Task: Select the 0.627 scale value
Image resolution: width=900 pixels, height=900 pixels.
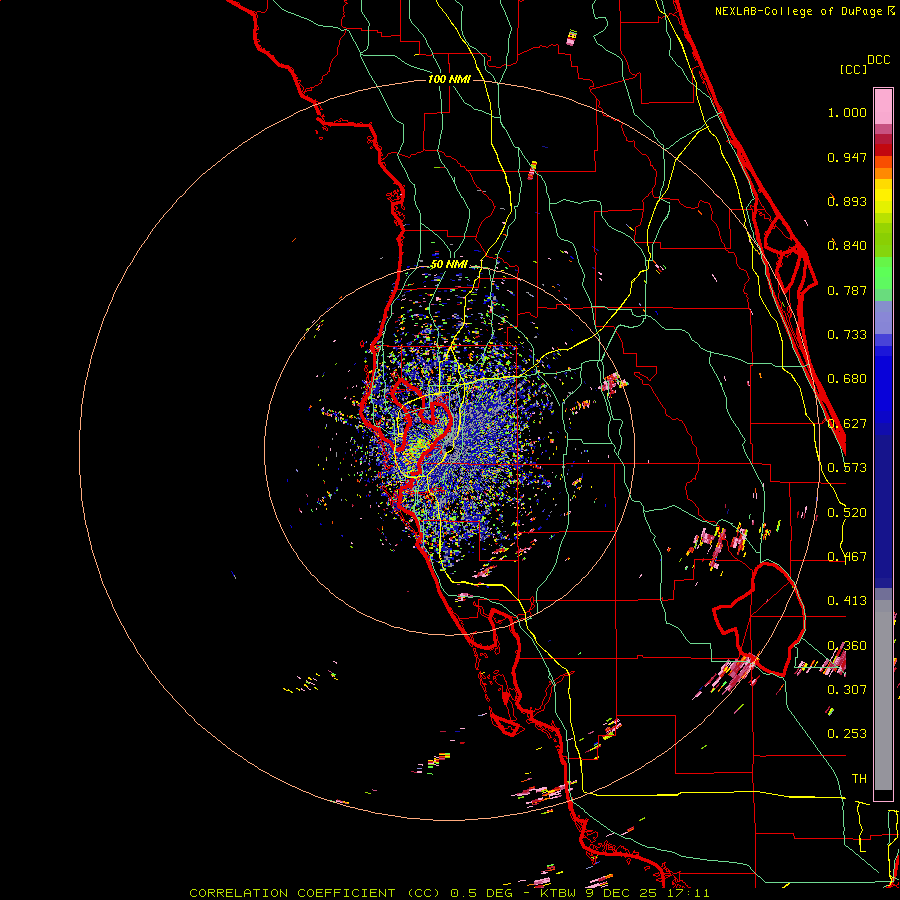Action: pos(847,424)
